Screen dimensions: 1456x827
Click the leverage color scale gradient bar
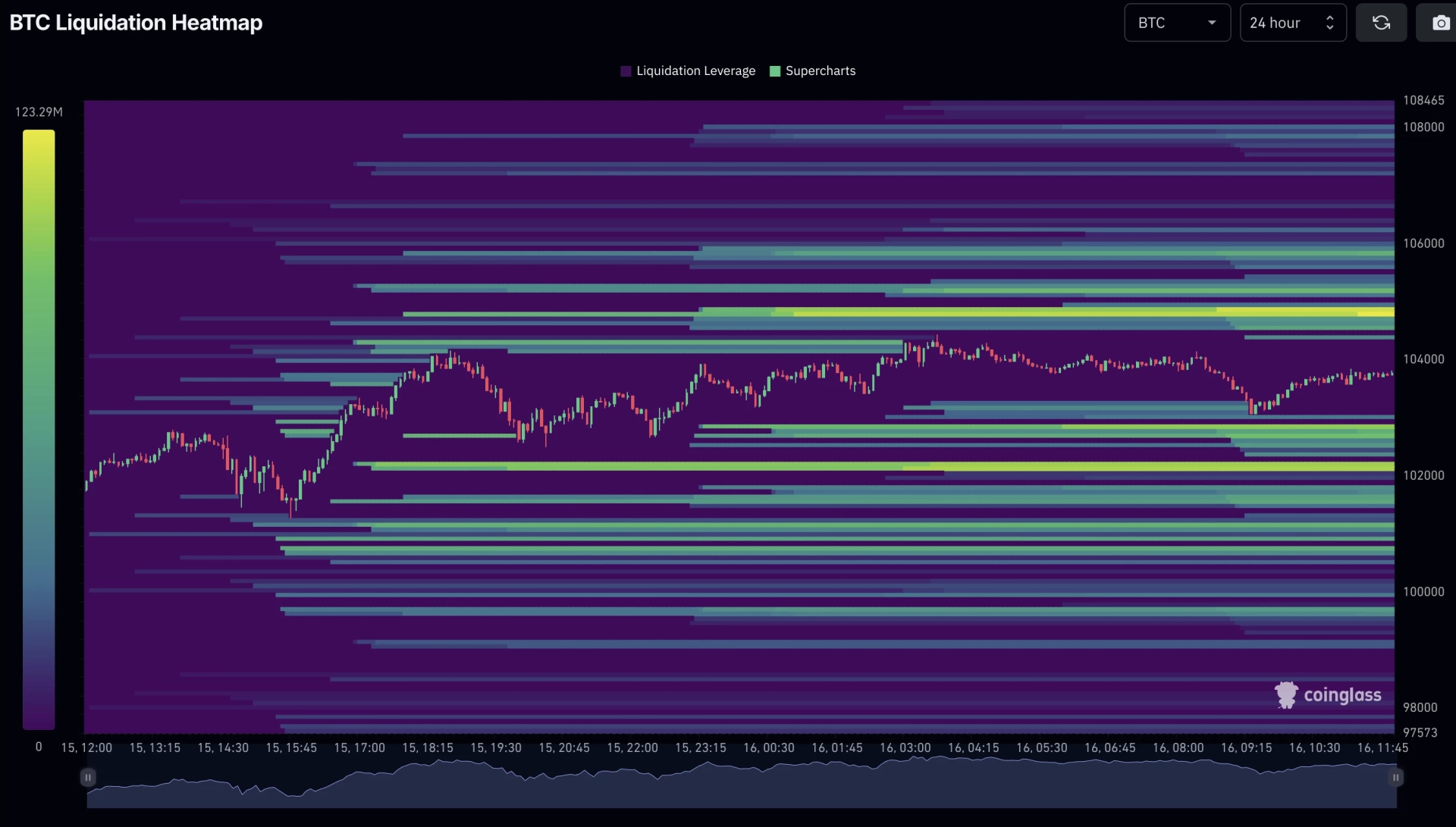pos(39,429)
